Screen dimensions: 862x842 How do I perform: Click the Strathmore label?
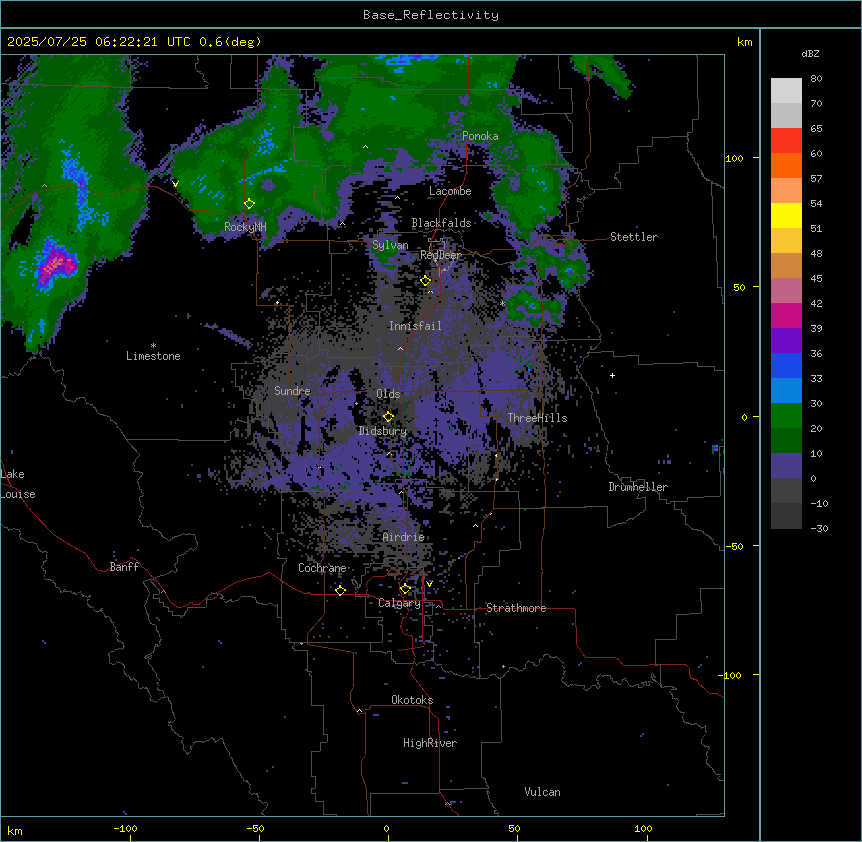516,608
